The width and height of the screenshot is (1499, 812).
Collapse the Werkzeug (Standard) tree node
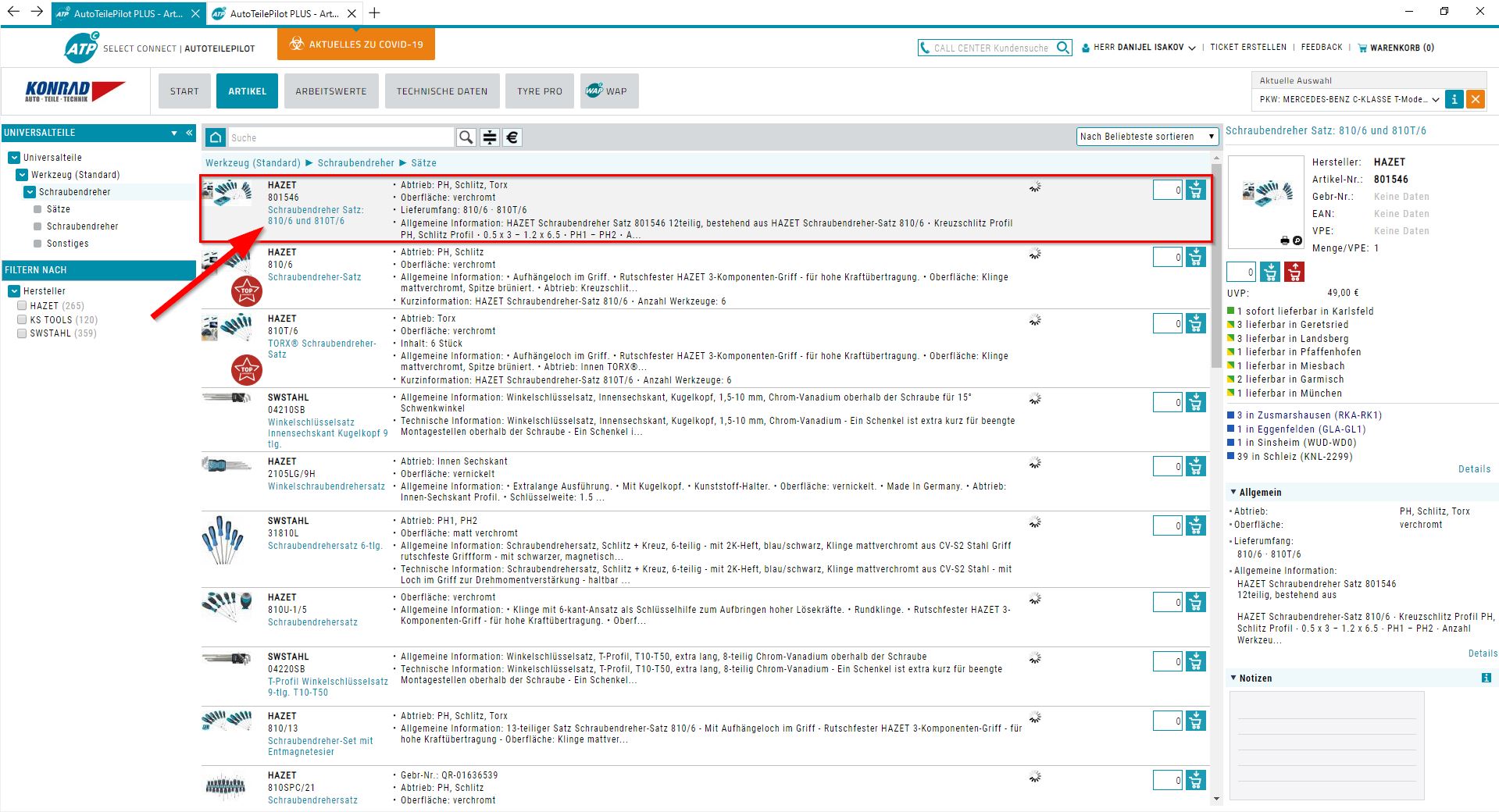click(x=22, y=175)
